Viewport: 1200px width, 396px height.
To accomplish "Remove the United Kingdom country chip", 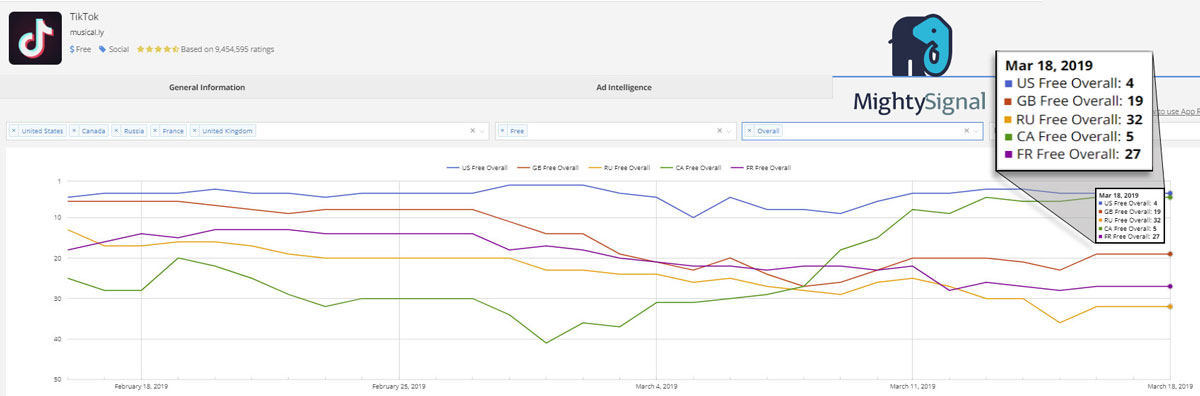I will pyautogui.click(x=196, y=131).
